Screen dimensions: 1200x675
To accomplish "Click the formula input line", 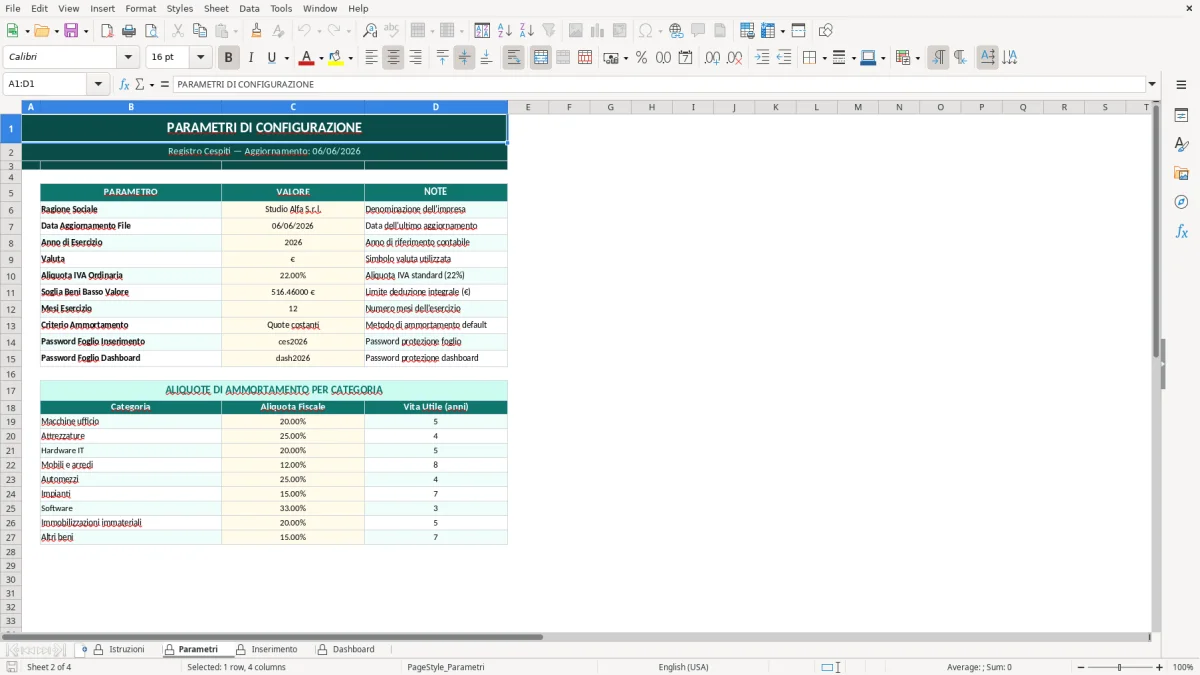I will tap(659, 84).
